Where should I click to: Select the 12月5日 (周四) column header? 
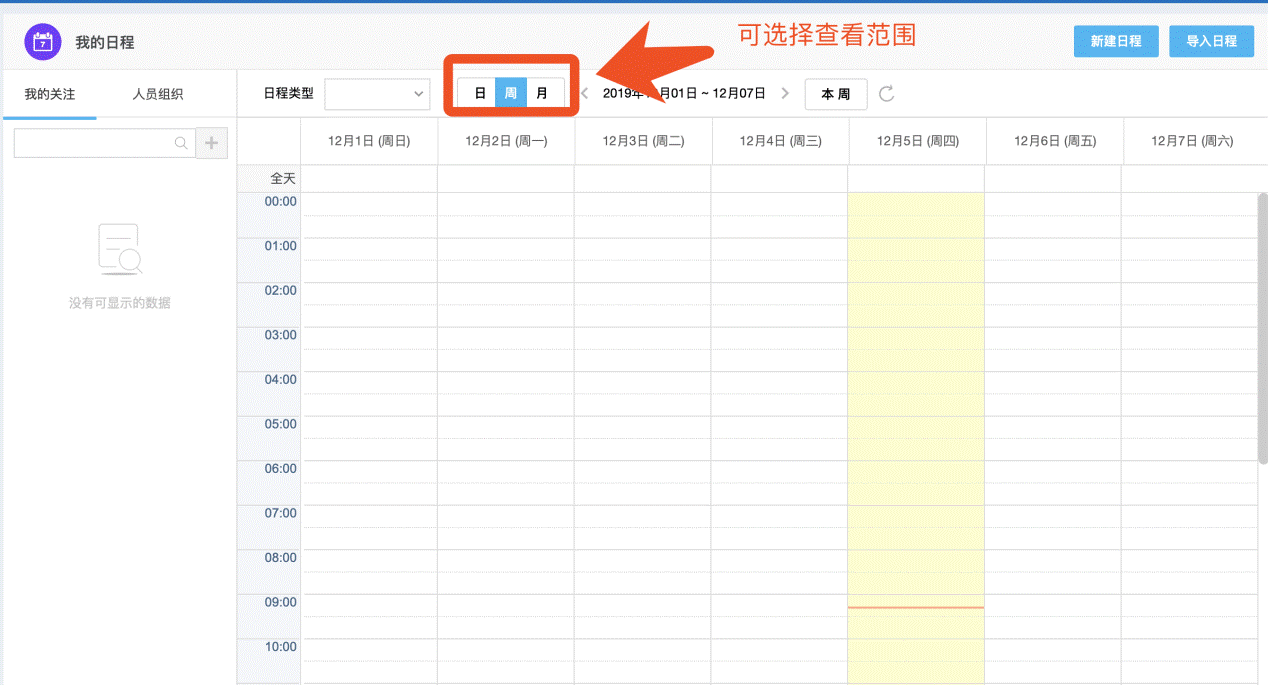[917, 141]
